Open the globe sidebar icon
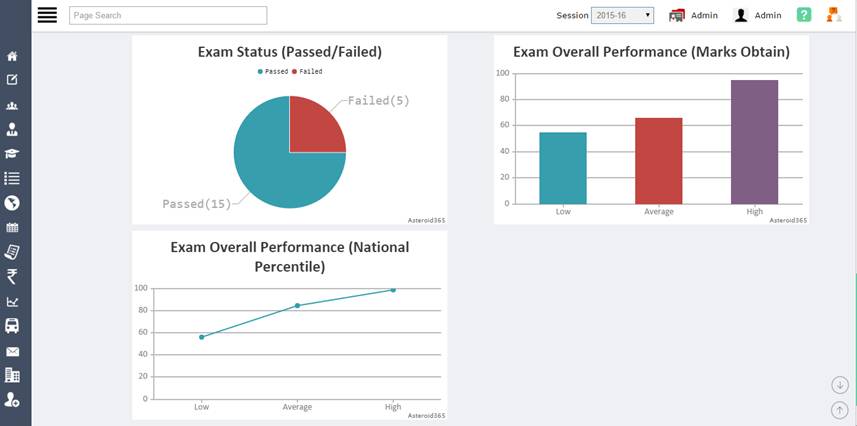This screenshot has height=426, width=857. pos(12,203)
